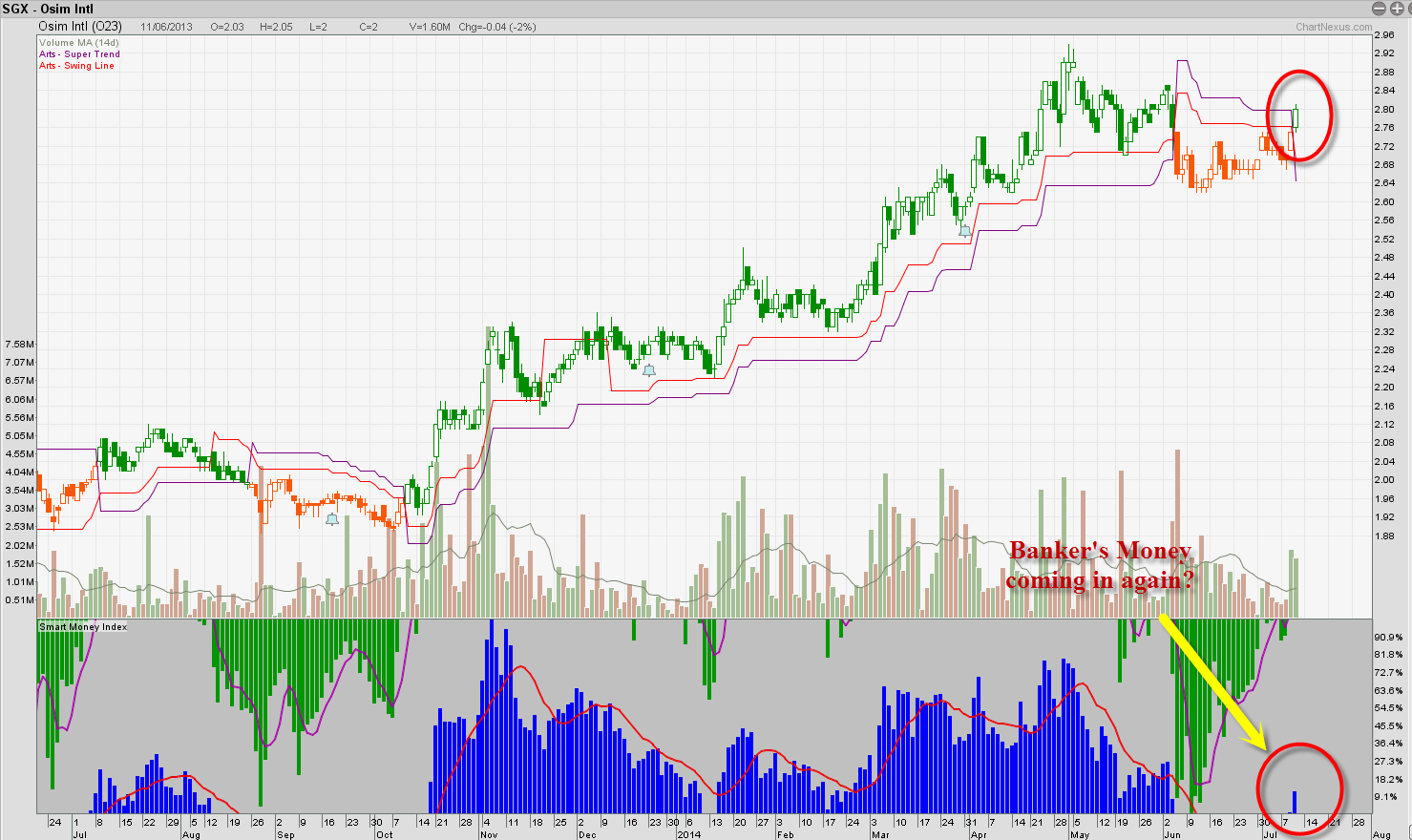Click the date 11/06/2013 in the header
This screenshot has width=1412, height=840.
(x=167, y=27)
